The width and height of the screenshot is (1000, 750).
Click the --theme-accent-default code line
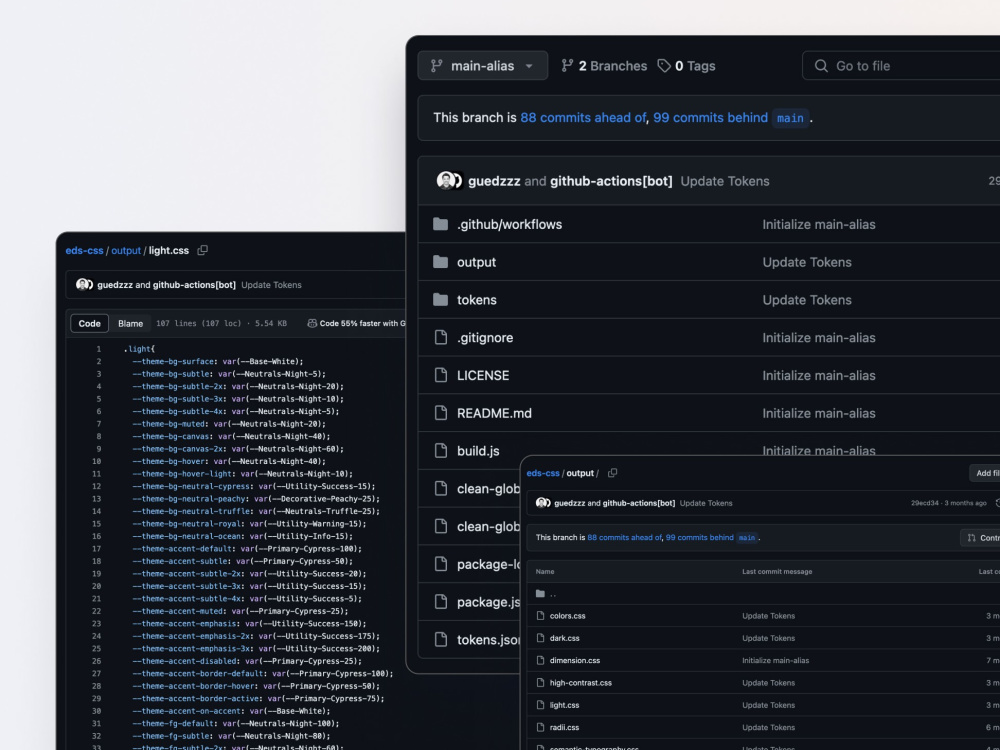247,548
